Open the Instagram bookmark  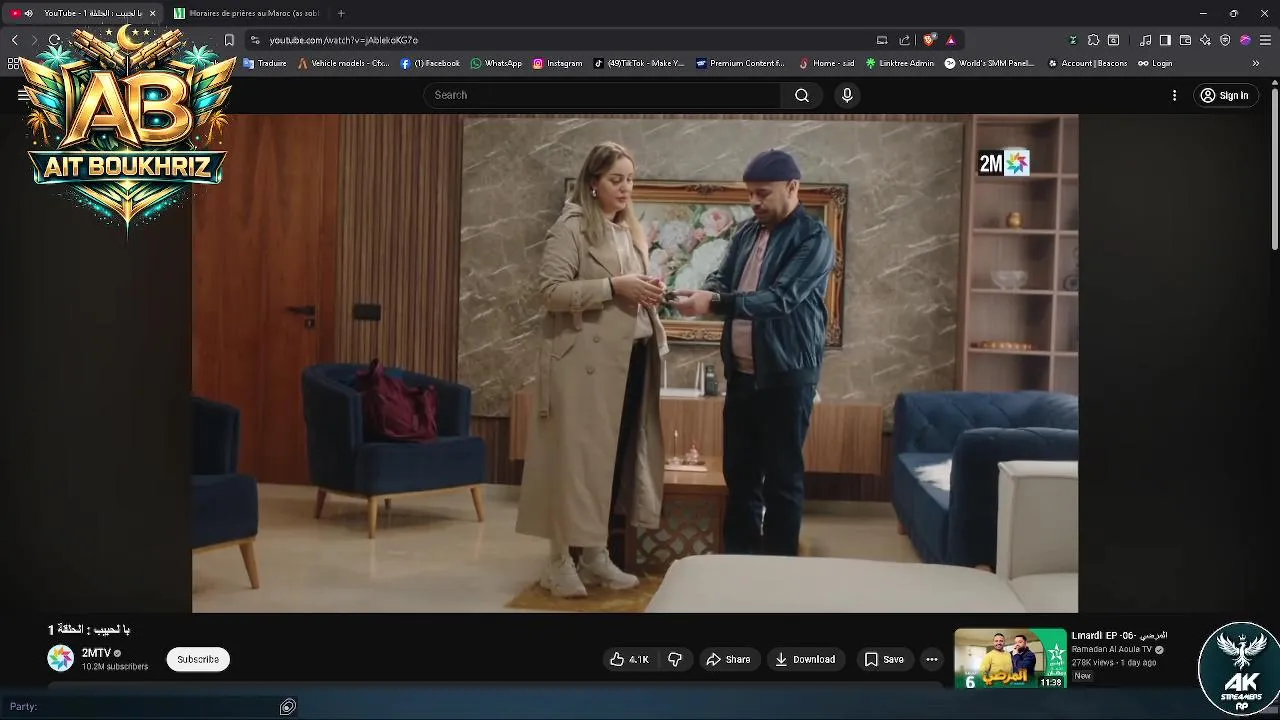(x=557, y=63)
